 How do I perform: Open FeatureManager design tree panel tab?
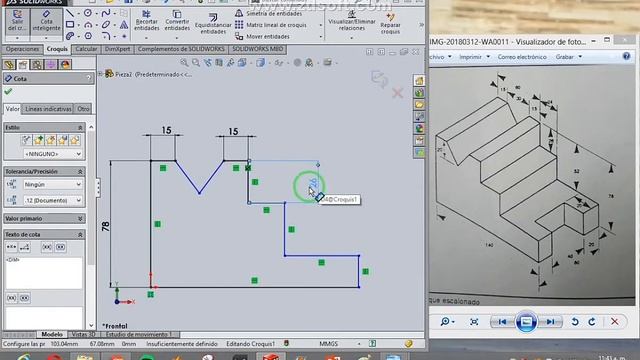9,64
